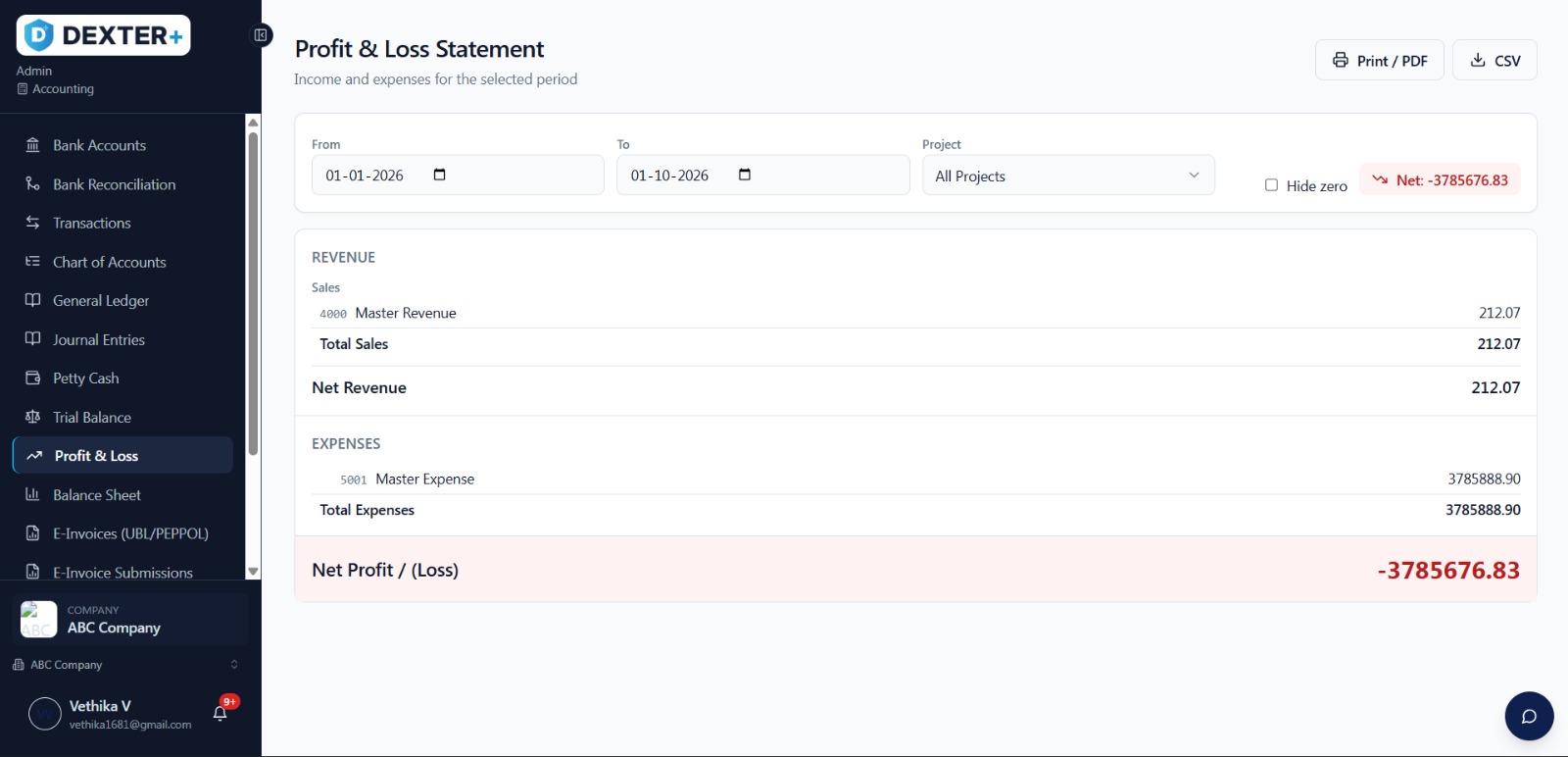Open the Balance Sheet report
1568x757 pixels.
(122, 494)
